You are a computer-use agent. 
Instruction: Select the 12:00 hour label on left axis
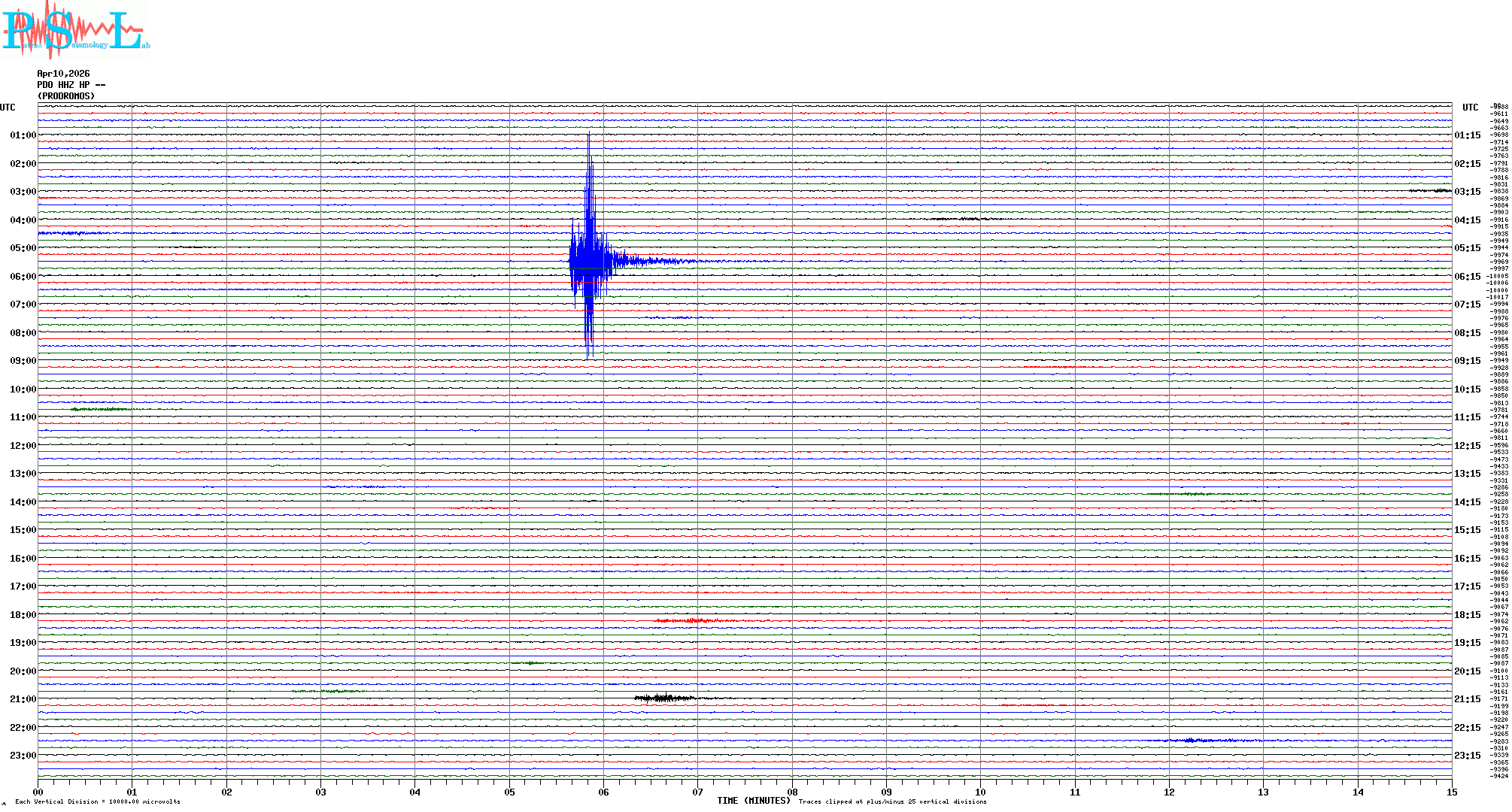pos(23,446)
